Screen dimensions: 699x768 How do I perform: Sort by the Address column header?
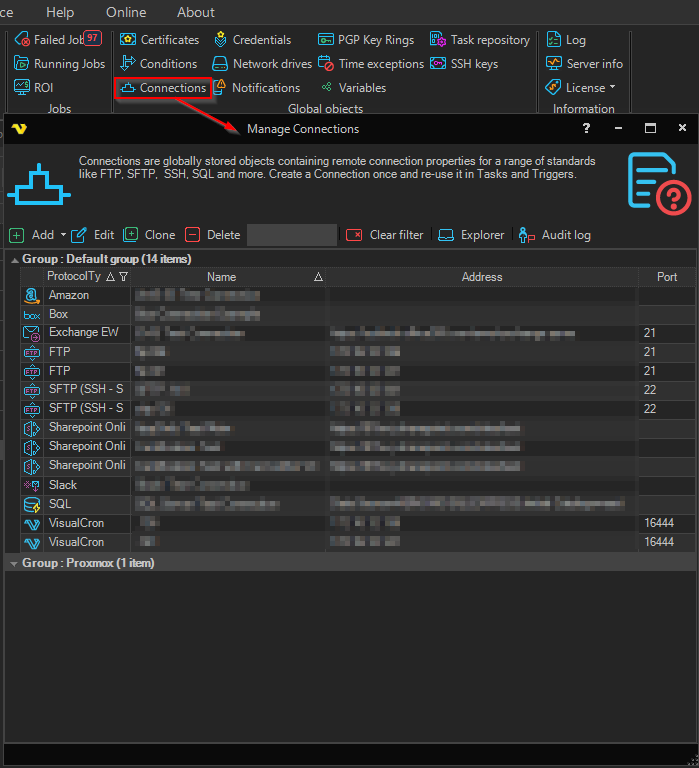click(x=482, y=277)
